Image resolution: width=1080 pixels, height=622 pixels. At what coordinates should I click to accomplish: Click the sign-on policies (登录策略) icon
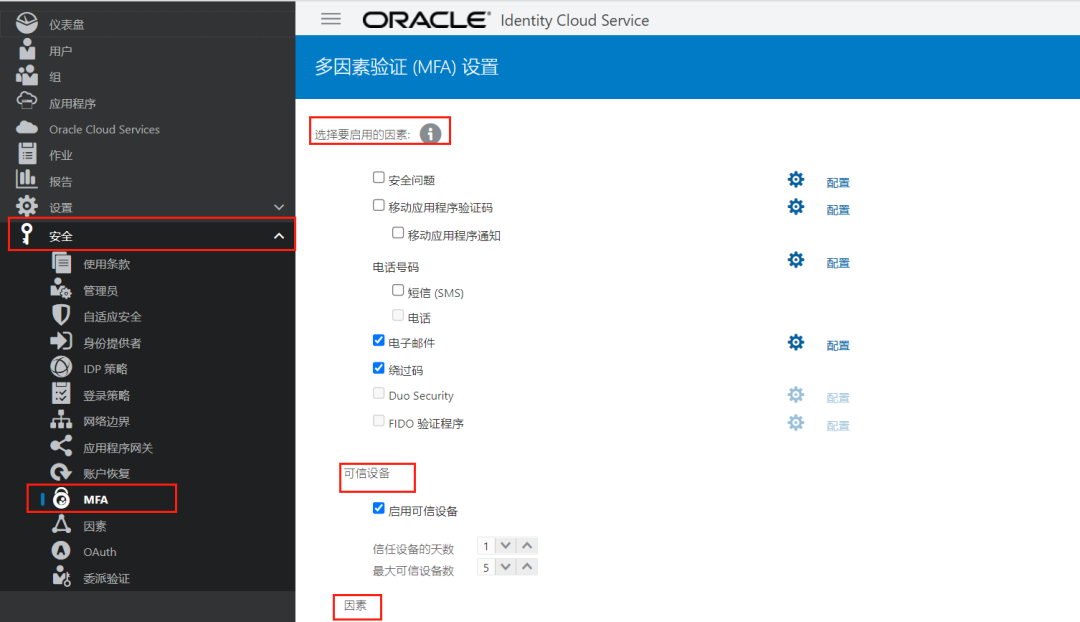61,394
